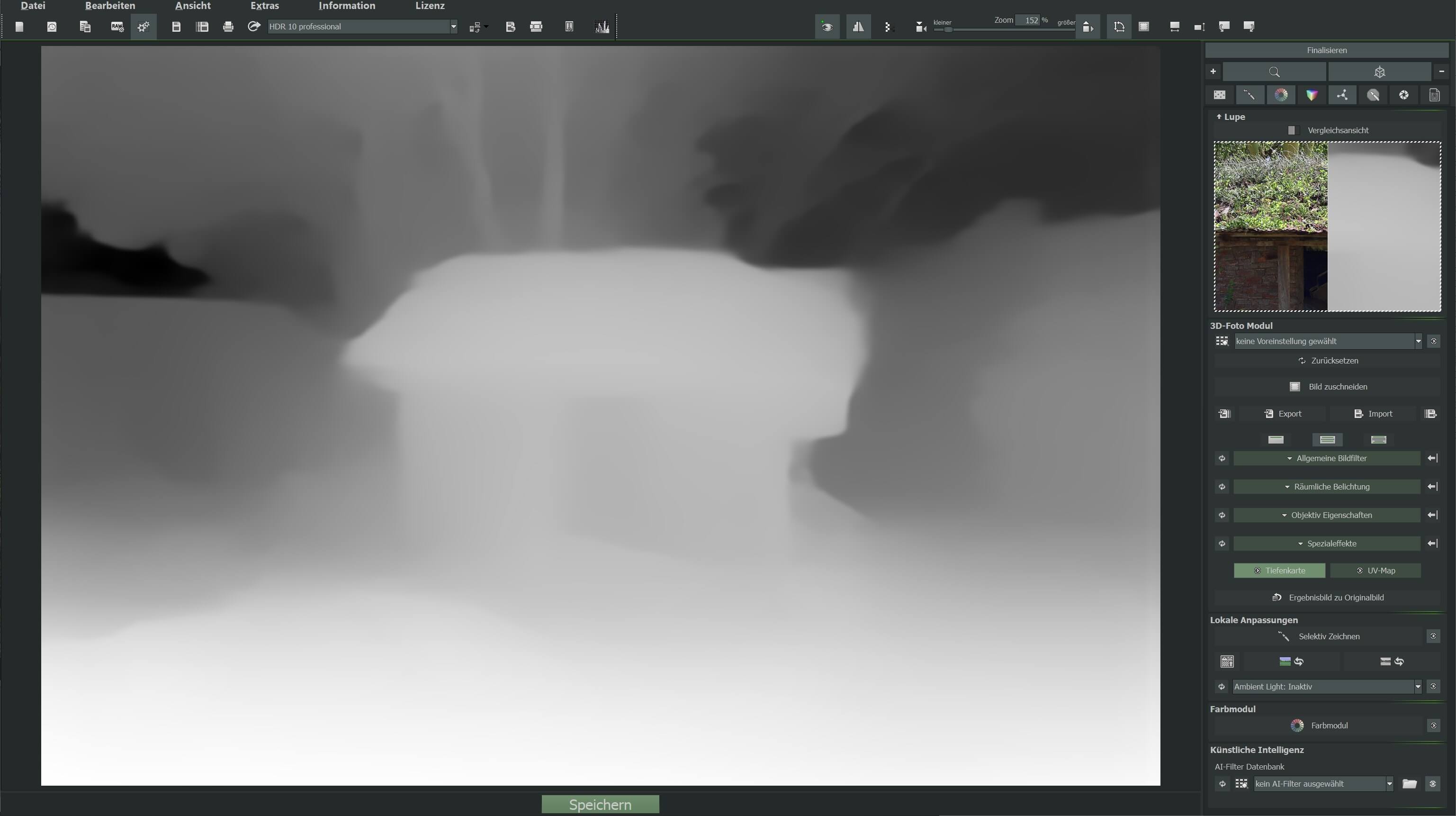Click the printer icon in toolbar
Screen dimensions: 1456x816
point(228,27)
